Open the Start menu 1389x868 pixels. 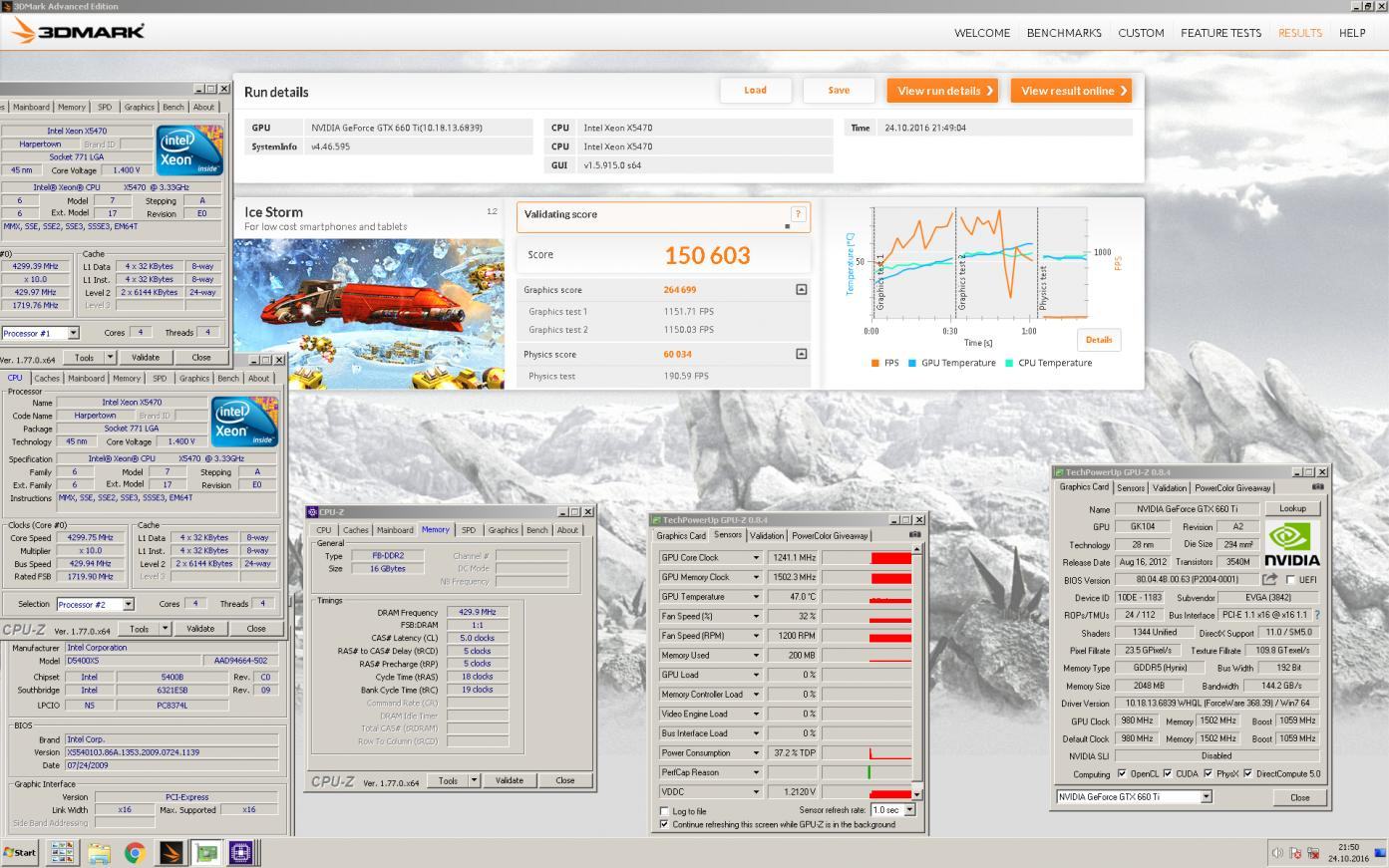(x=20, y=852)
